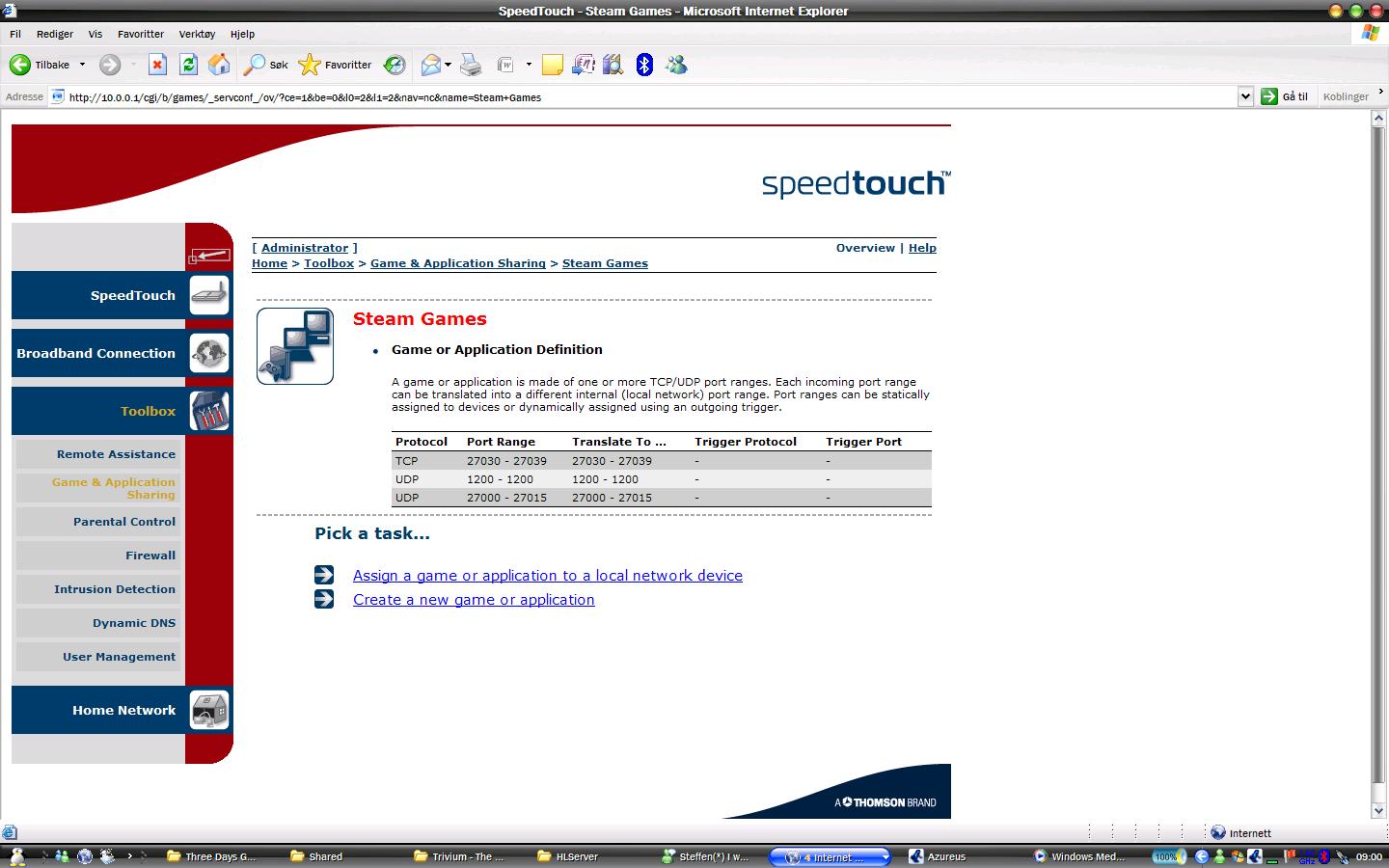1389x868 pixels.
Task: Click the Broadband Connection globe icon
Action: 209,353
